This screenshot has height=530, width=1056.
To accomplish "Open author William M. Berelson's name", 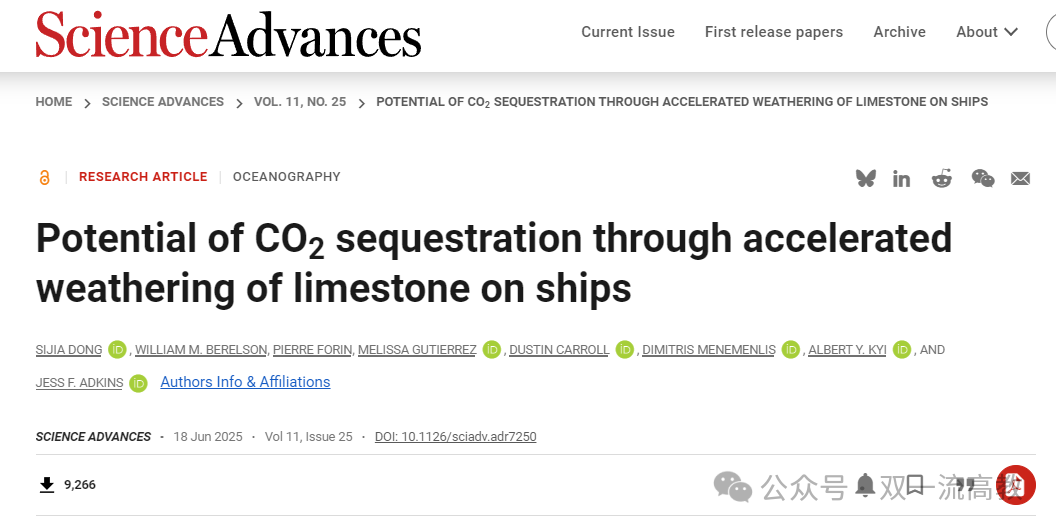I will pyautogui.click(x=201, y=350).
